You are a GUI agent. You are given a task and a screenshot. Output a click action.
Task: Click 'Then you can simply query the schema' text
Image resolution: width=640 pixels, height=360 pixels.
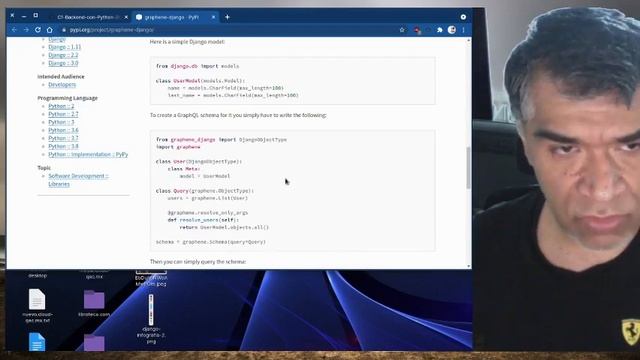point(198,262)
